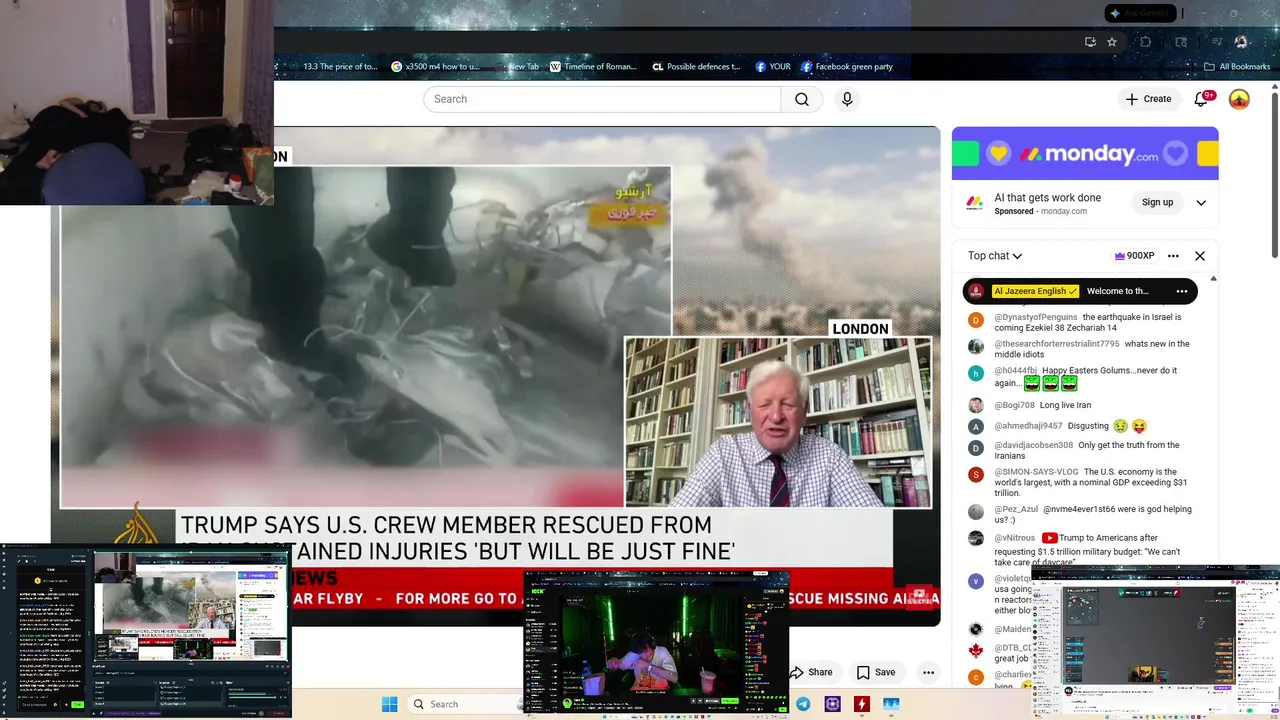Open the Windows Start menu
Image resolution: width=1280 pixels, height=720 pixels.
(x=389, y=704)
